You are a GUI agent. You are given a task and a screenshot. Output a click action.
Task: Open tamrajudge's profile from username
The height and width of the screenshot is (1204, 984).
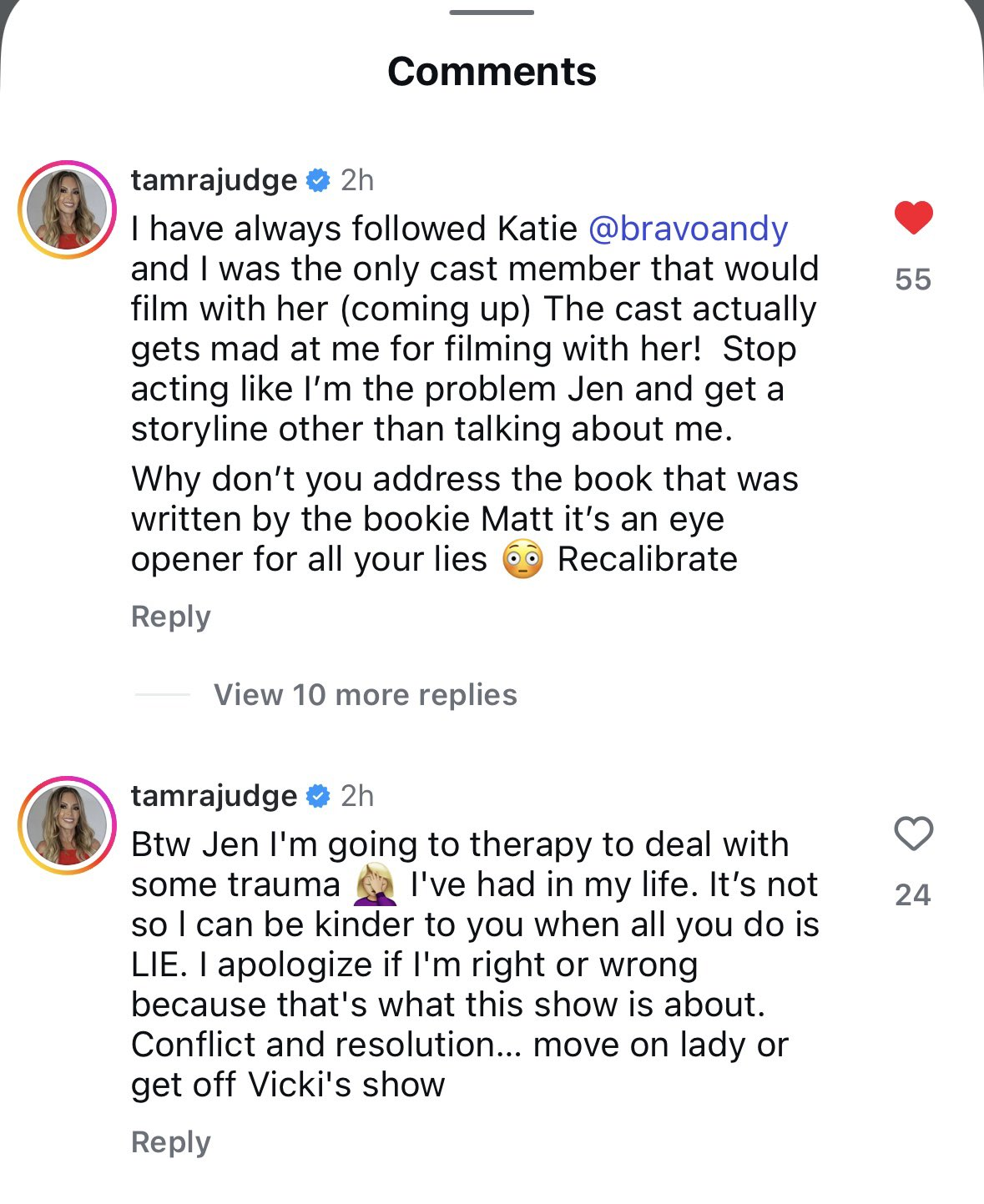[x=213, y=179]
